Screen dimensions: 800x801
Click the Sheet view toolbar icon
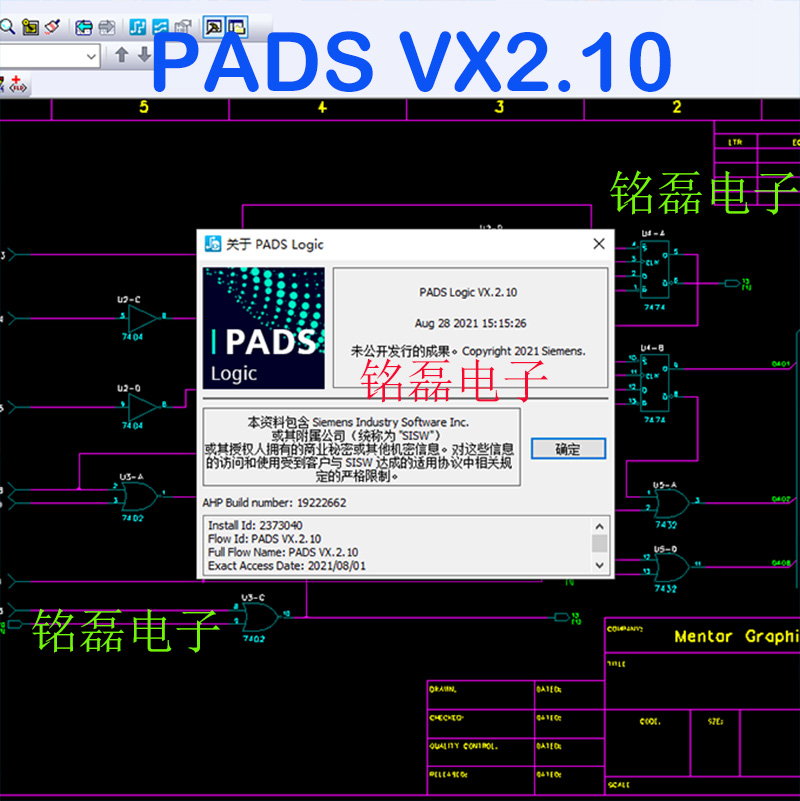pyautogui.click(x=31, y=27)
